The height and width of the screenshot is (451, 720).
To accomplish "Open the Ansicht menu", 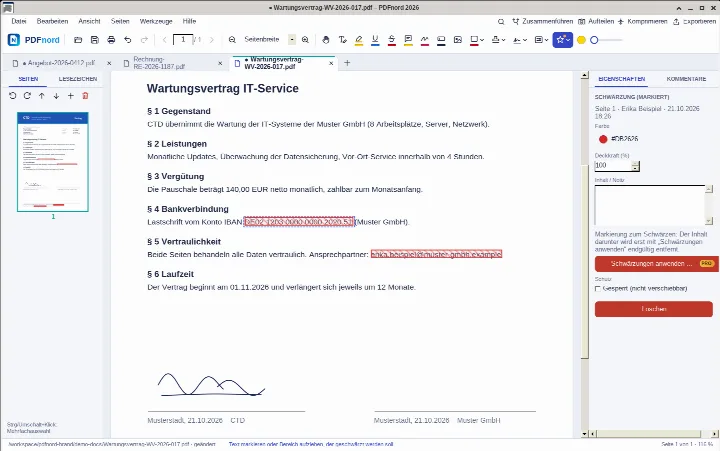I will [89, 21].
